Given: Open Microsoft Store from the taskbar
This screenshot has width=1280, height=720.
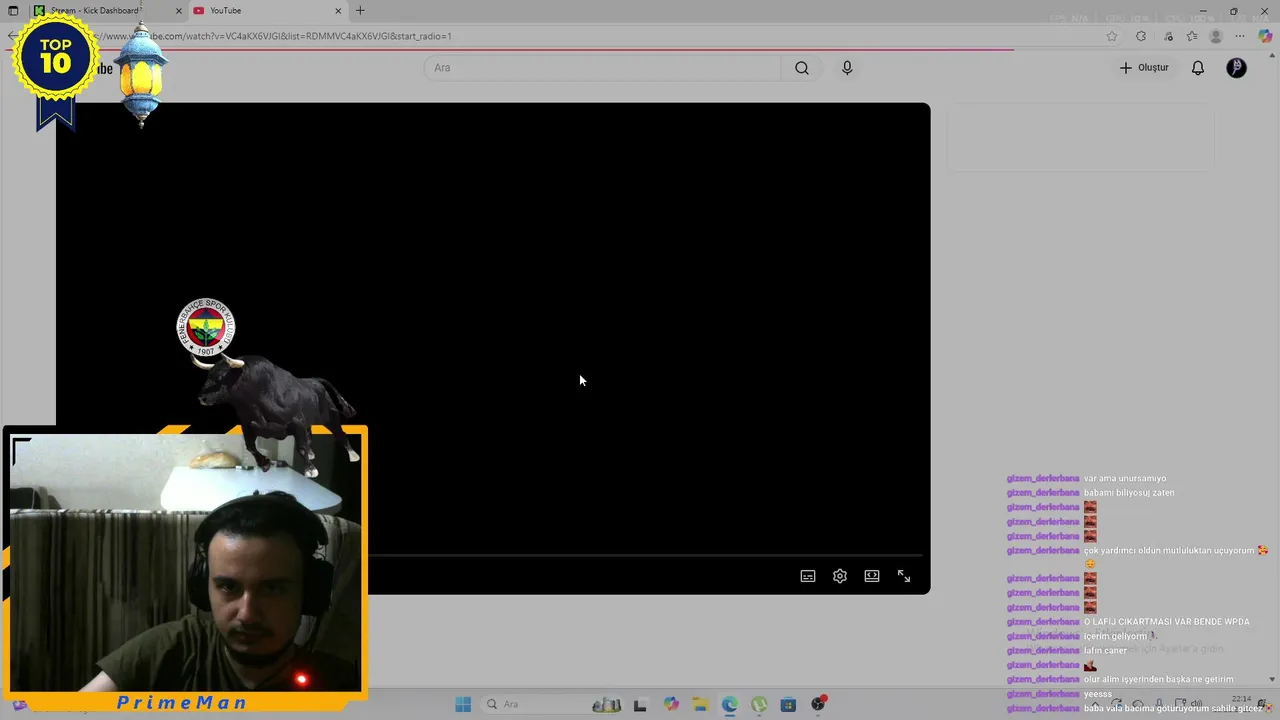Looking at the screenshot, I should (788, 704).
